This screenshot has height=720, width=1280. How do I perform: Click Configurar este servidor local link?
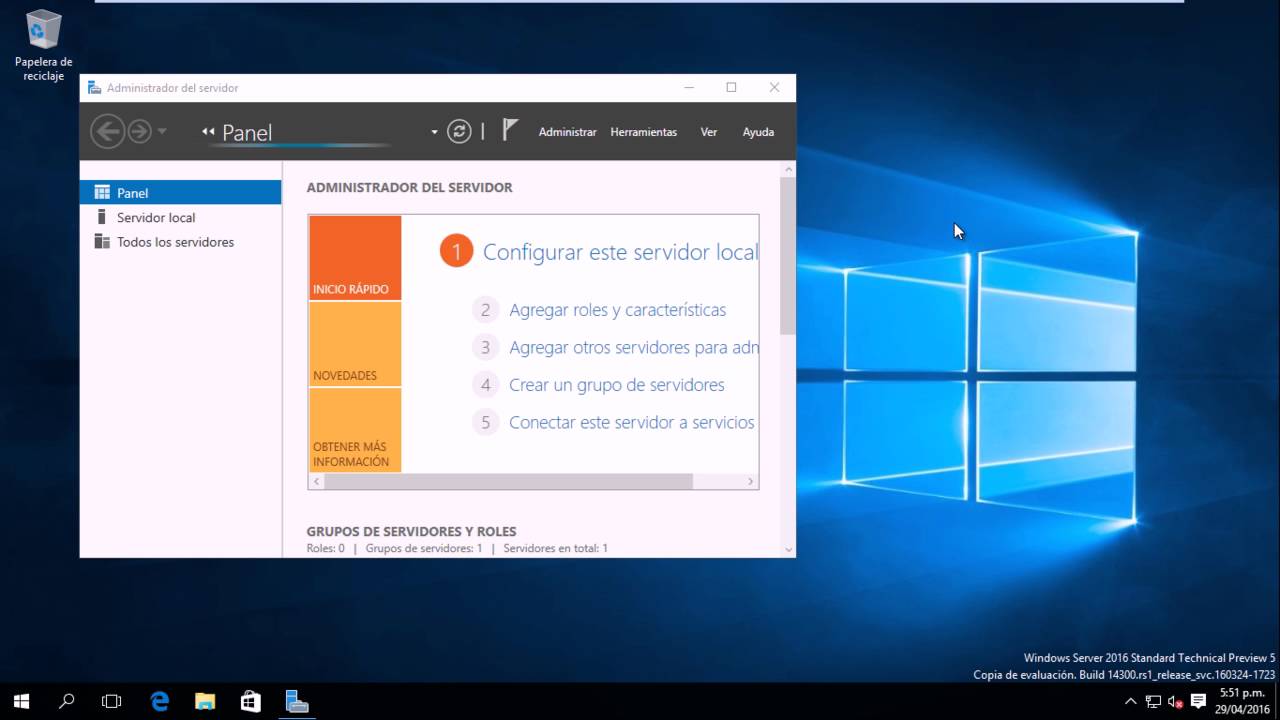[x=620, y=252]
